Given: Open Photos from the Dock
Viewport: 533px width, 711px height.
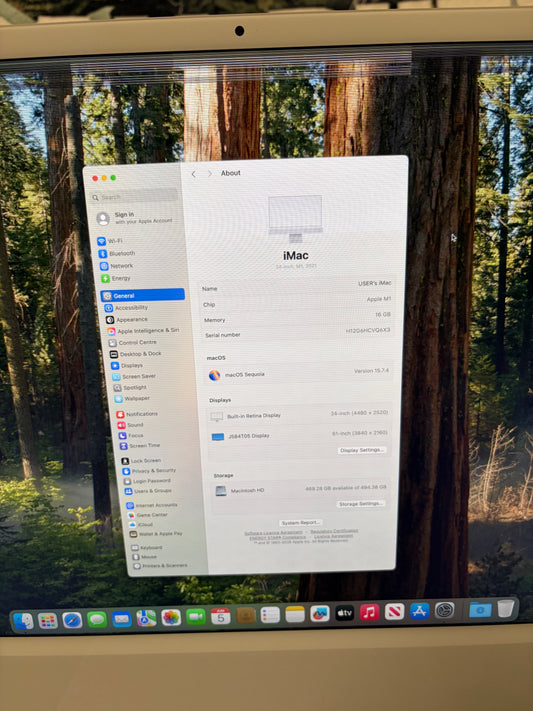Looking at the screenshot, I should click(171, 617).
